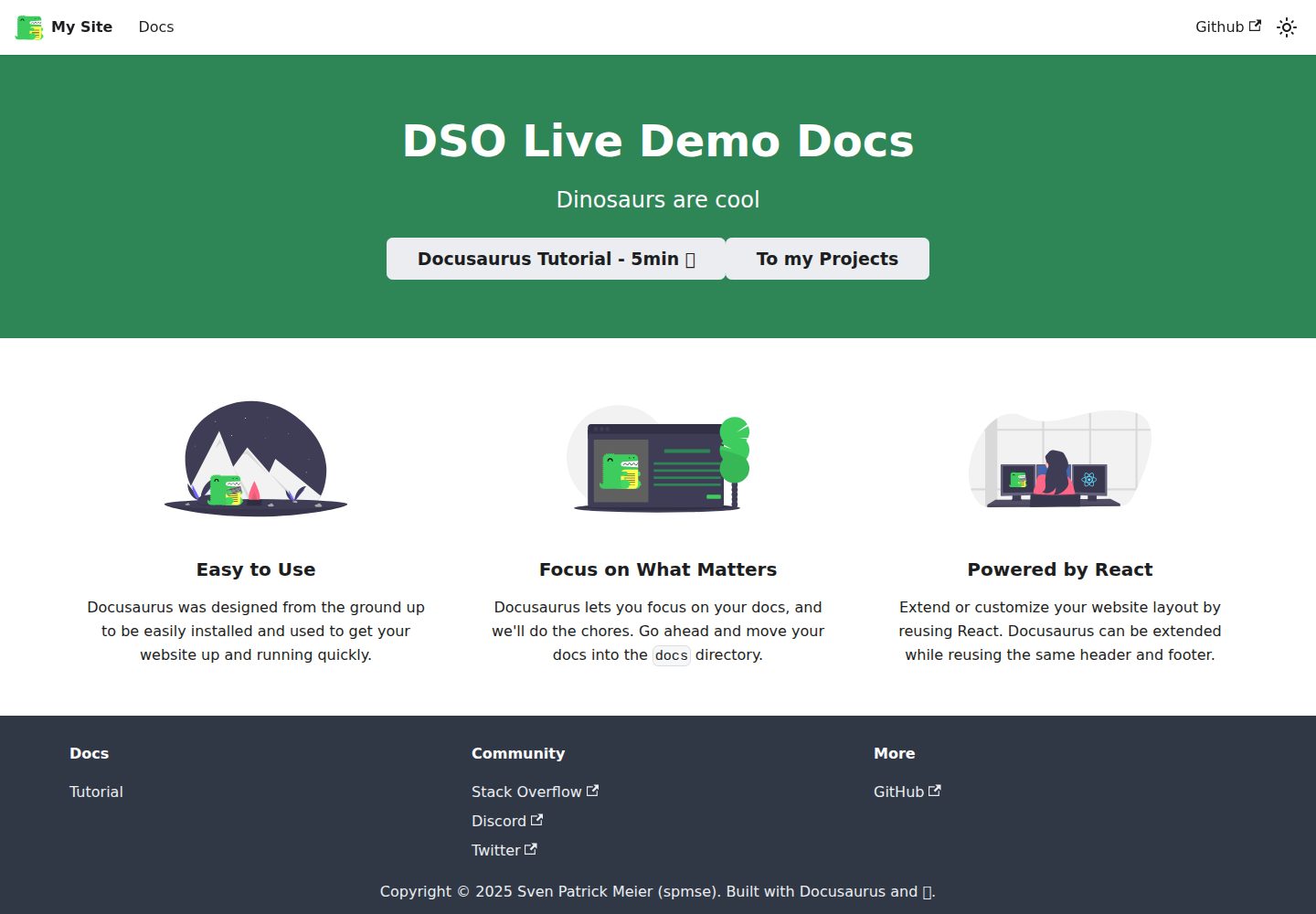Click the external link icon beside navbar Github

coord(1256,26)
